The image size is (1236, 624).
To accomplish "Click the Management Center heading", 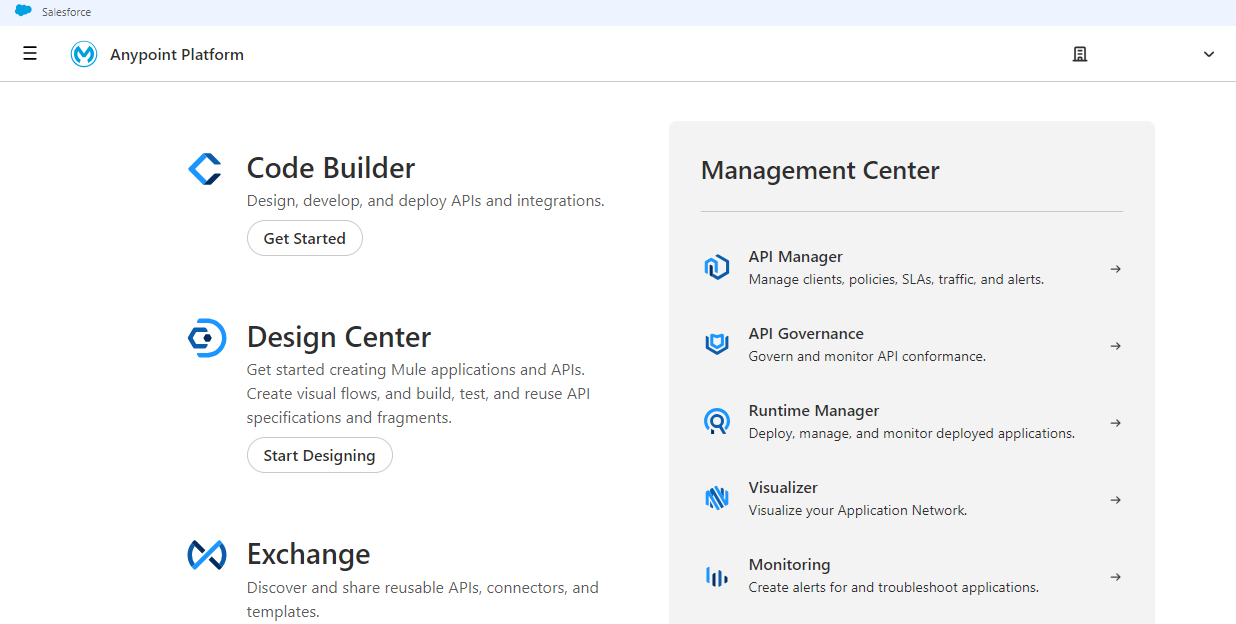I will (x=820, y=171).
